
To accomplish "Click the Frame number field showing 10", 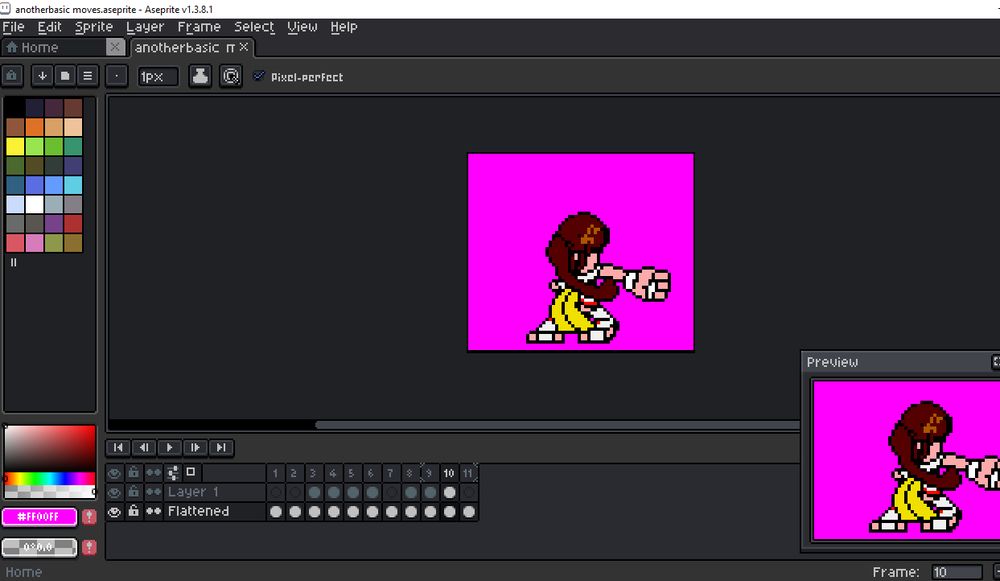I will [957, 572].
